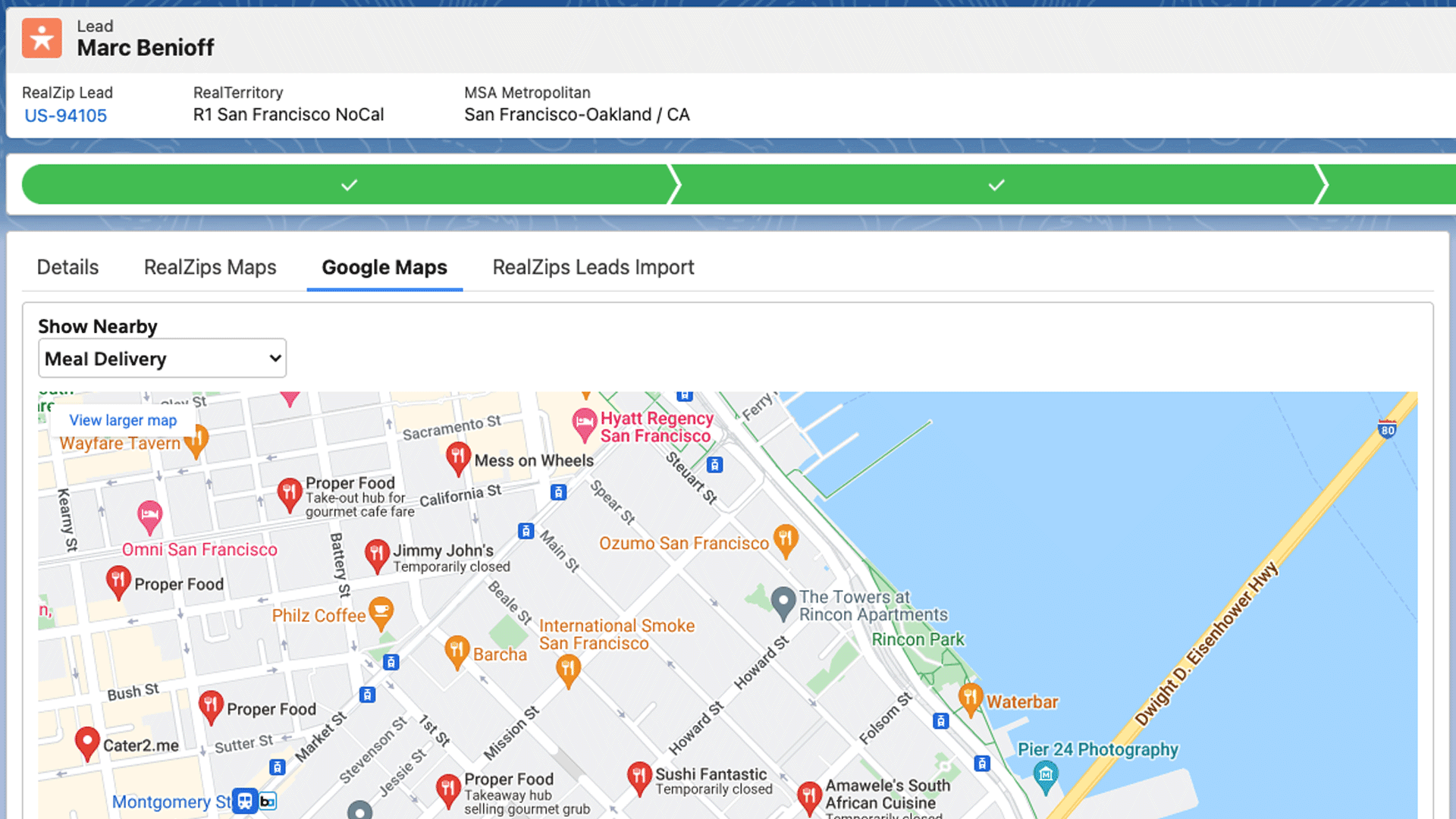
Task: Switch to the Details tab
Action: [x=67, y=267]
